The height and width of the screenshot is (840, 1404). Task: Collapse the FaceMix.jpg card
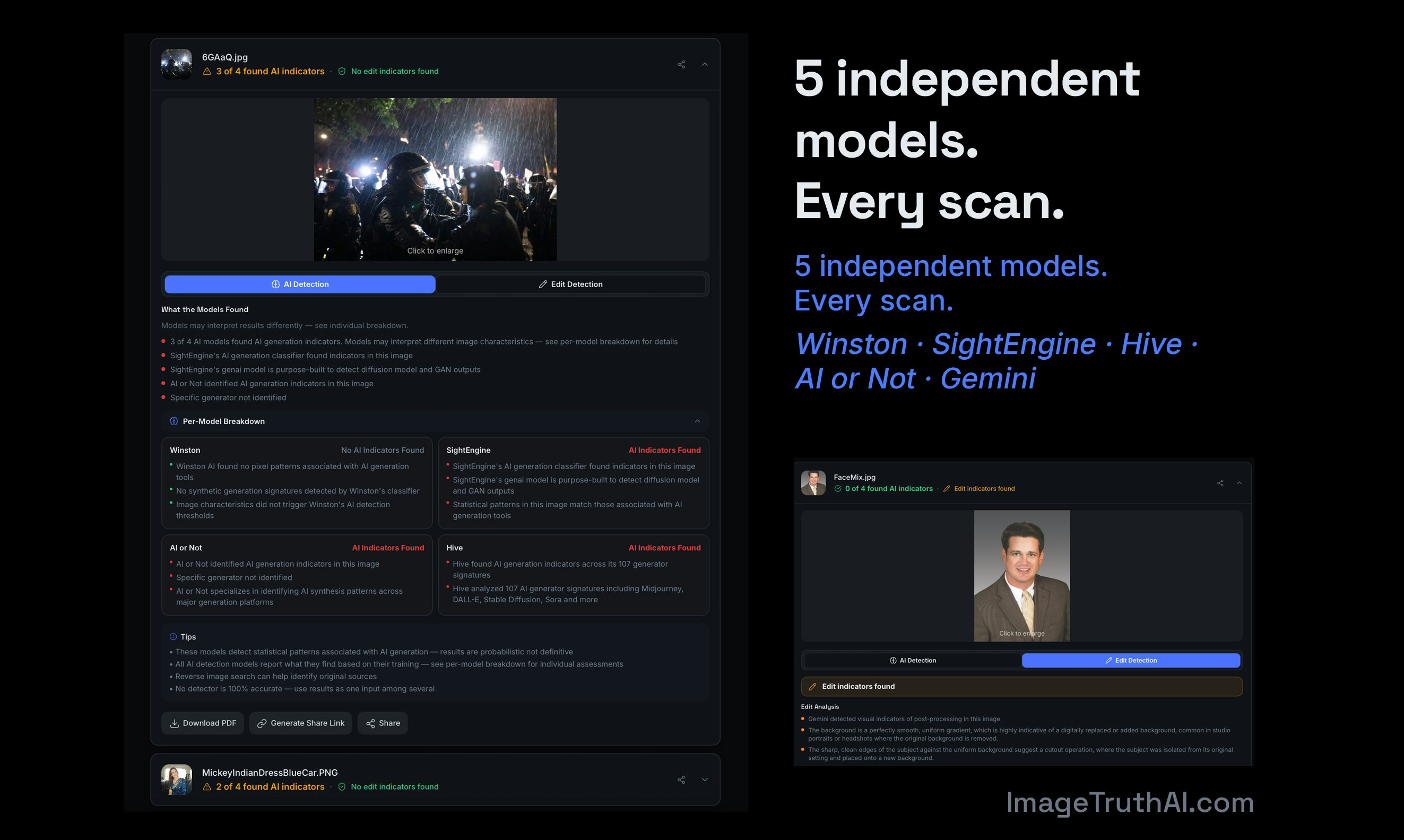tap(1240, 483)
